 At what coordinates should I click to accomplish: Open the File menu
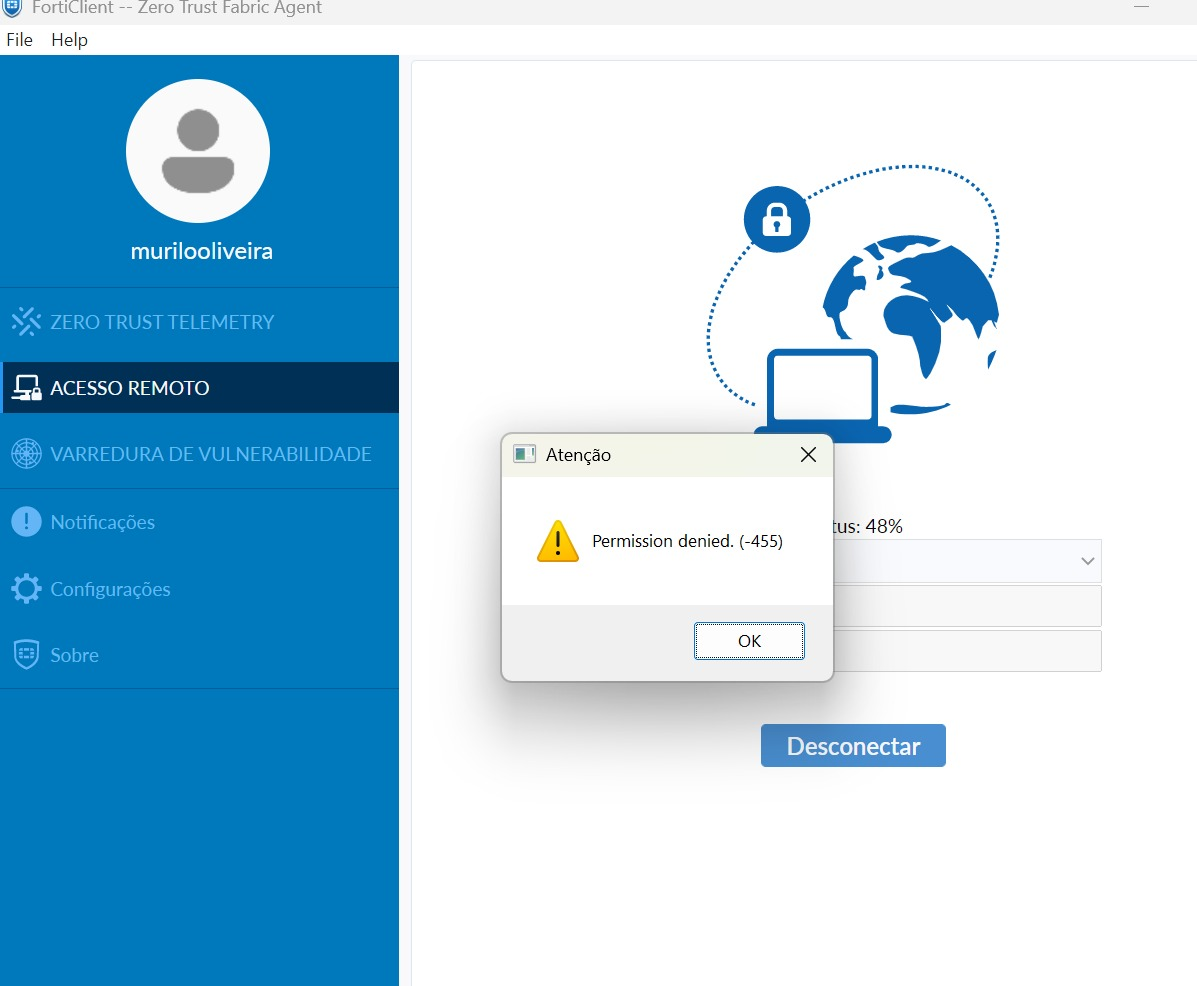[x=19, y=40]
